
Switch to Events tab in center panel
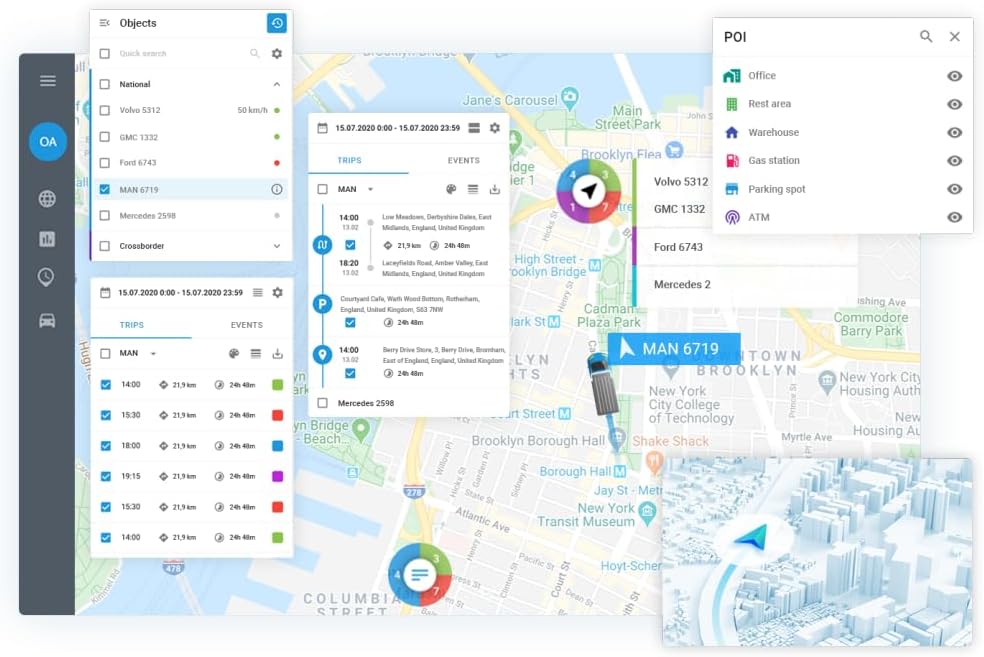pyautogui.click(x=463, y=160)
